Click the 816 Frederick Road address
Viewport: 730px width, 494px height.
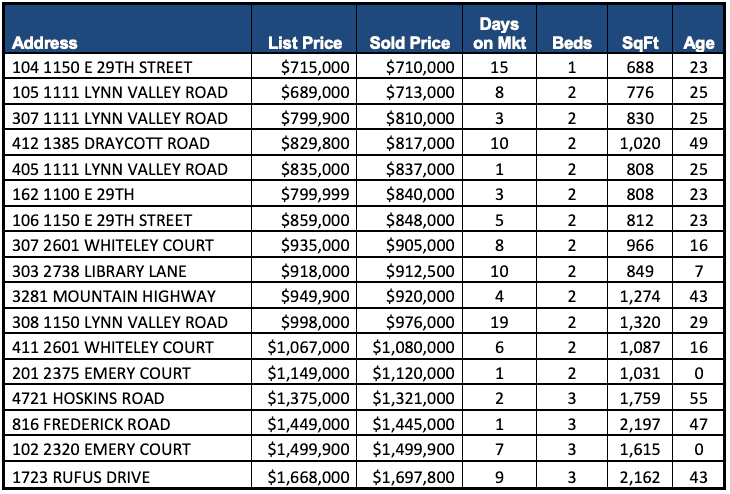tap(91, 424)
